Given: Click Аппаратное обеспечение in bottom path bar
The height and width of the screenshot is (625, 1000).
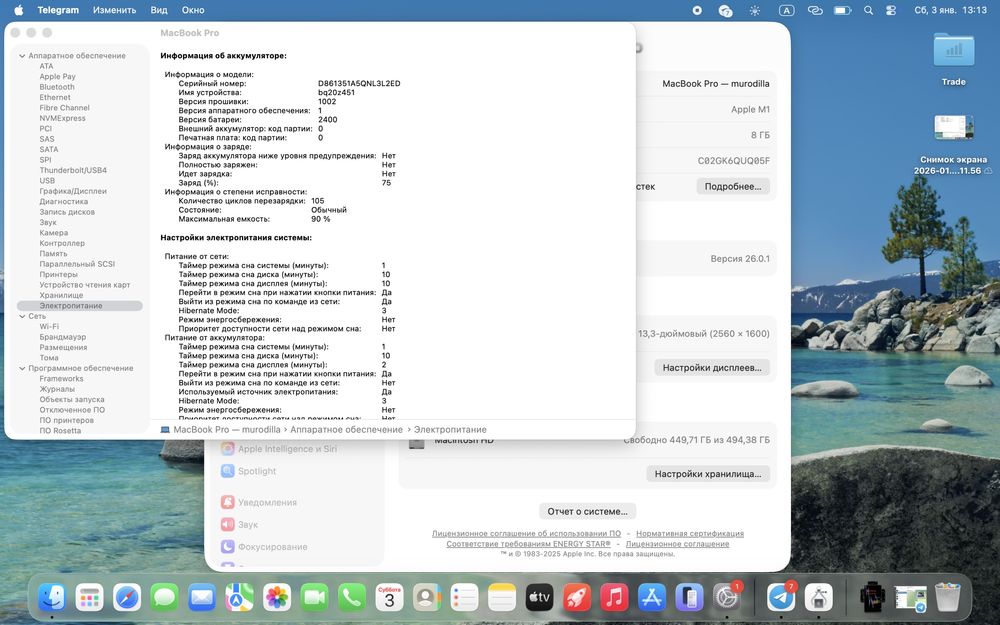Looking at the screenshot, I should coord(346,430).
